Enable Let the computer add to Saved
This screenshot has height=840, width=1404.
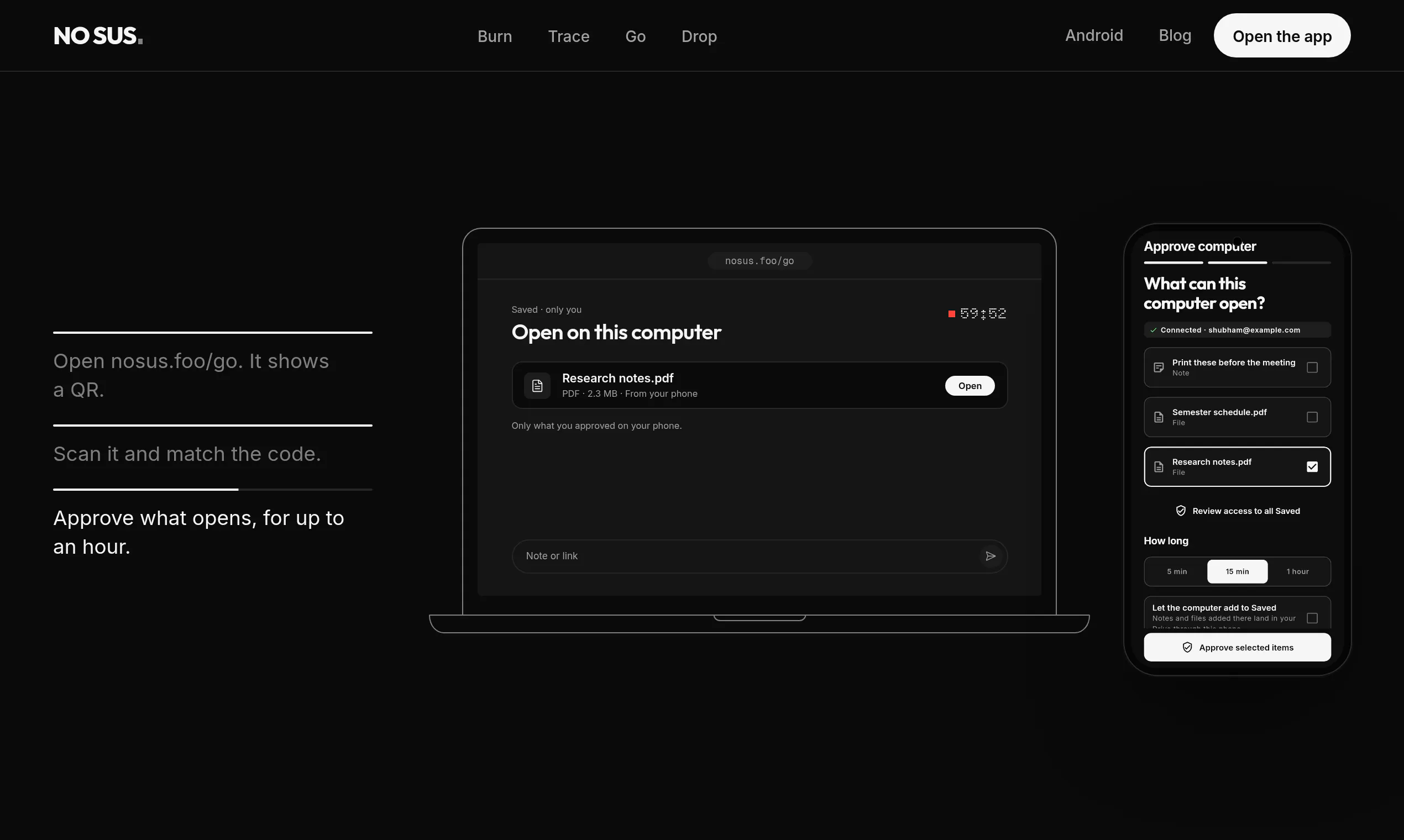(x=1312, y=618)
